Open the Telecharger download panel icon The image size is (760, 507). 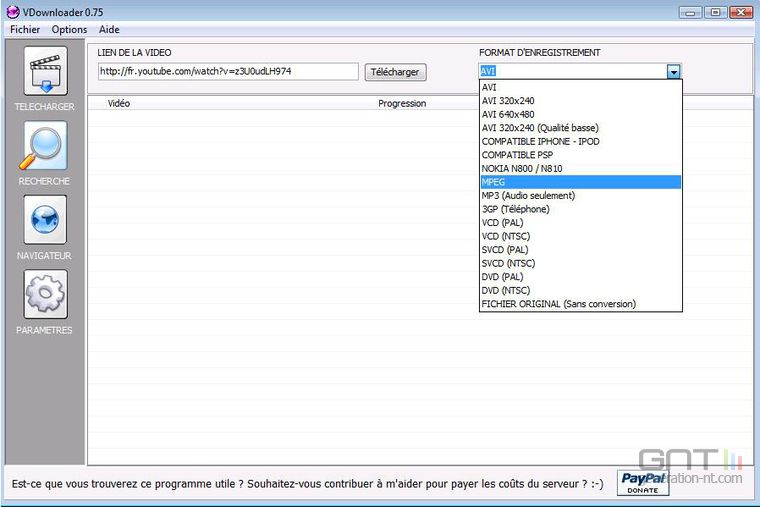coord(46,71)
